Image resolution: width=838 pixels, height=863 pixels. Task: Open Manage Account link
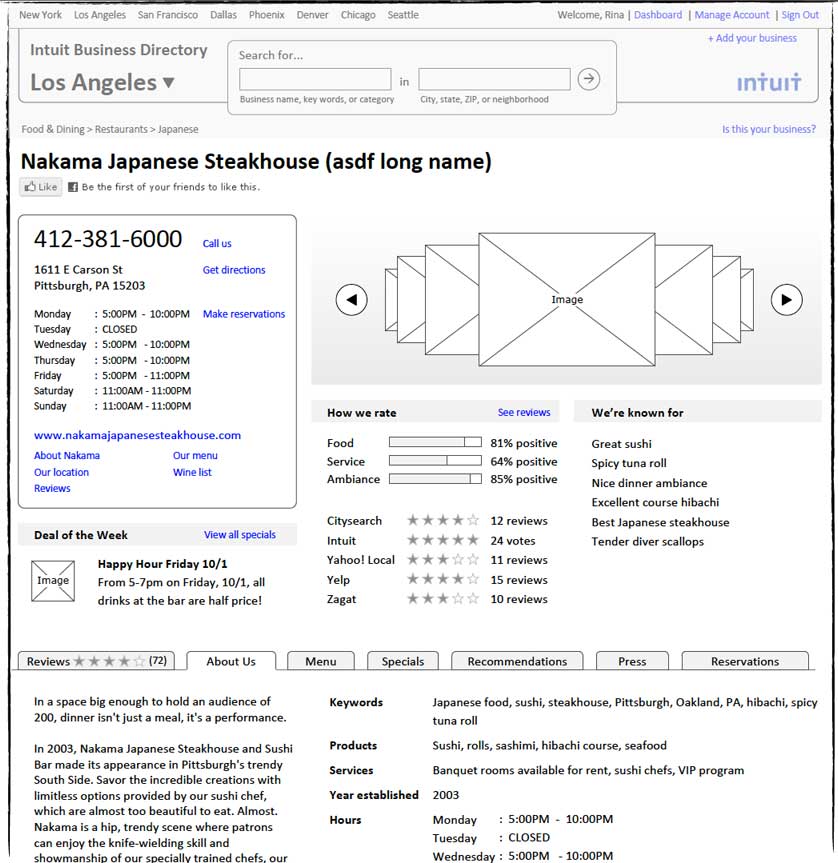tap(732, 15)
